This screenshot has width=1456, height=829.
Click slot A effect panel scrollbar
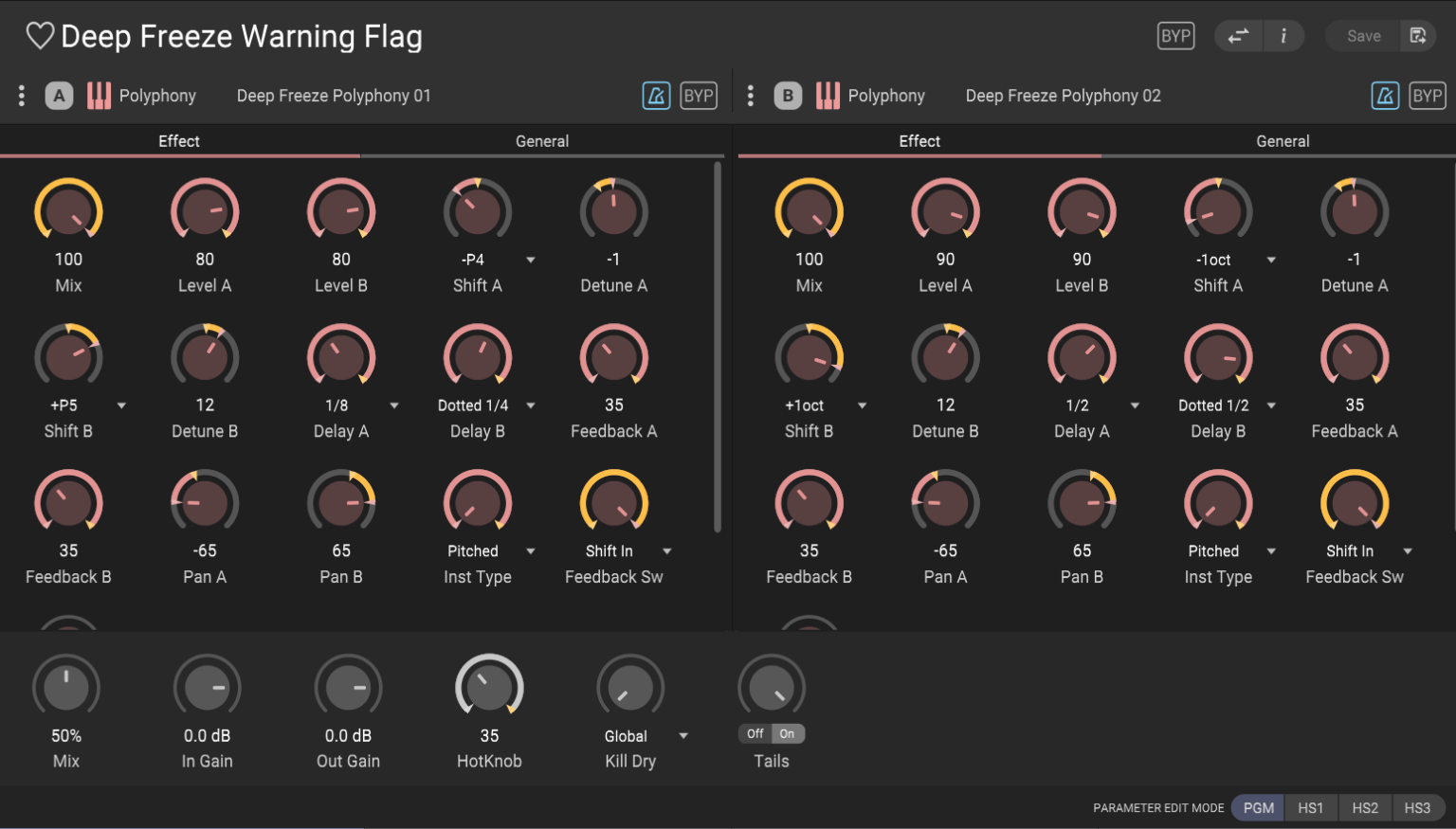click(x=718, y=348)
